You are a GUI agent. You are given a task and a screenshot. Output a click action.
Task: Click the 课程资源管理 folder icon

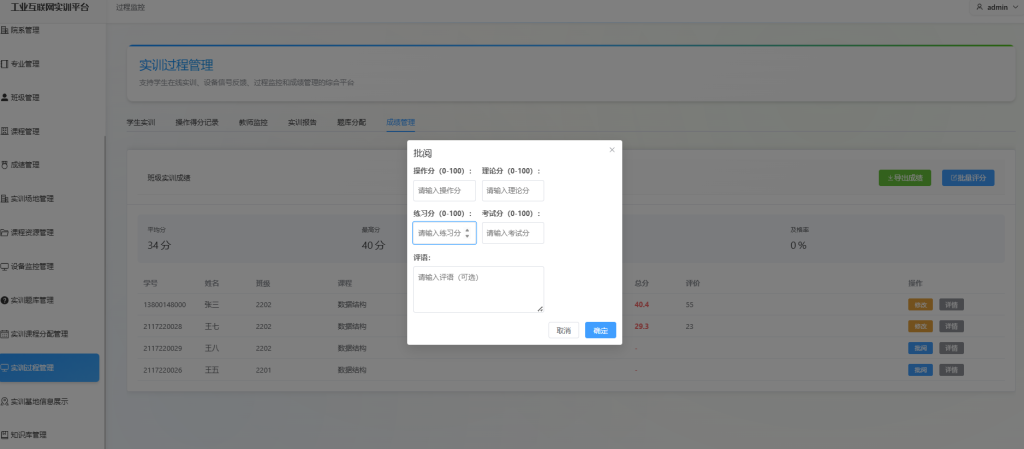(5, 233)
